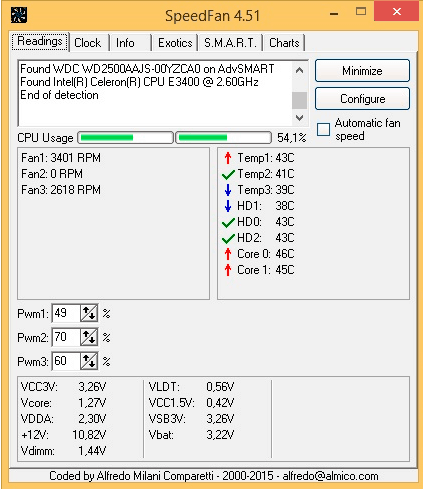Click the Pwm1 value field showing 49
Screen dimensions: 423x489
point(66,313)
